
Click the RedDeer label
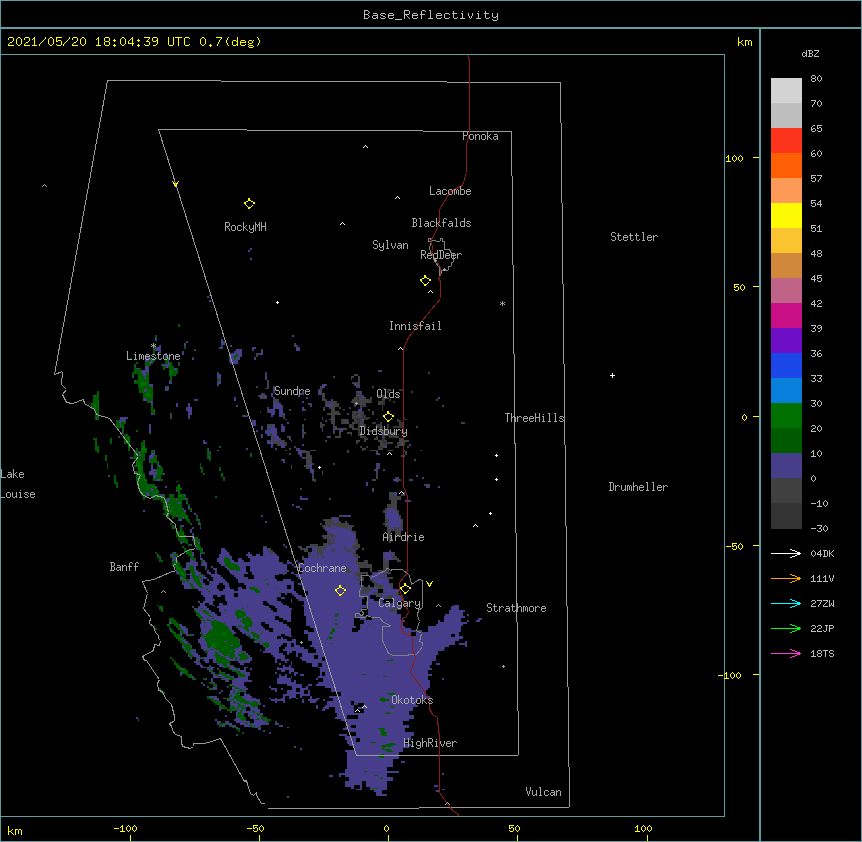pyautogui.click(x=441, y=255)
